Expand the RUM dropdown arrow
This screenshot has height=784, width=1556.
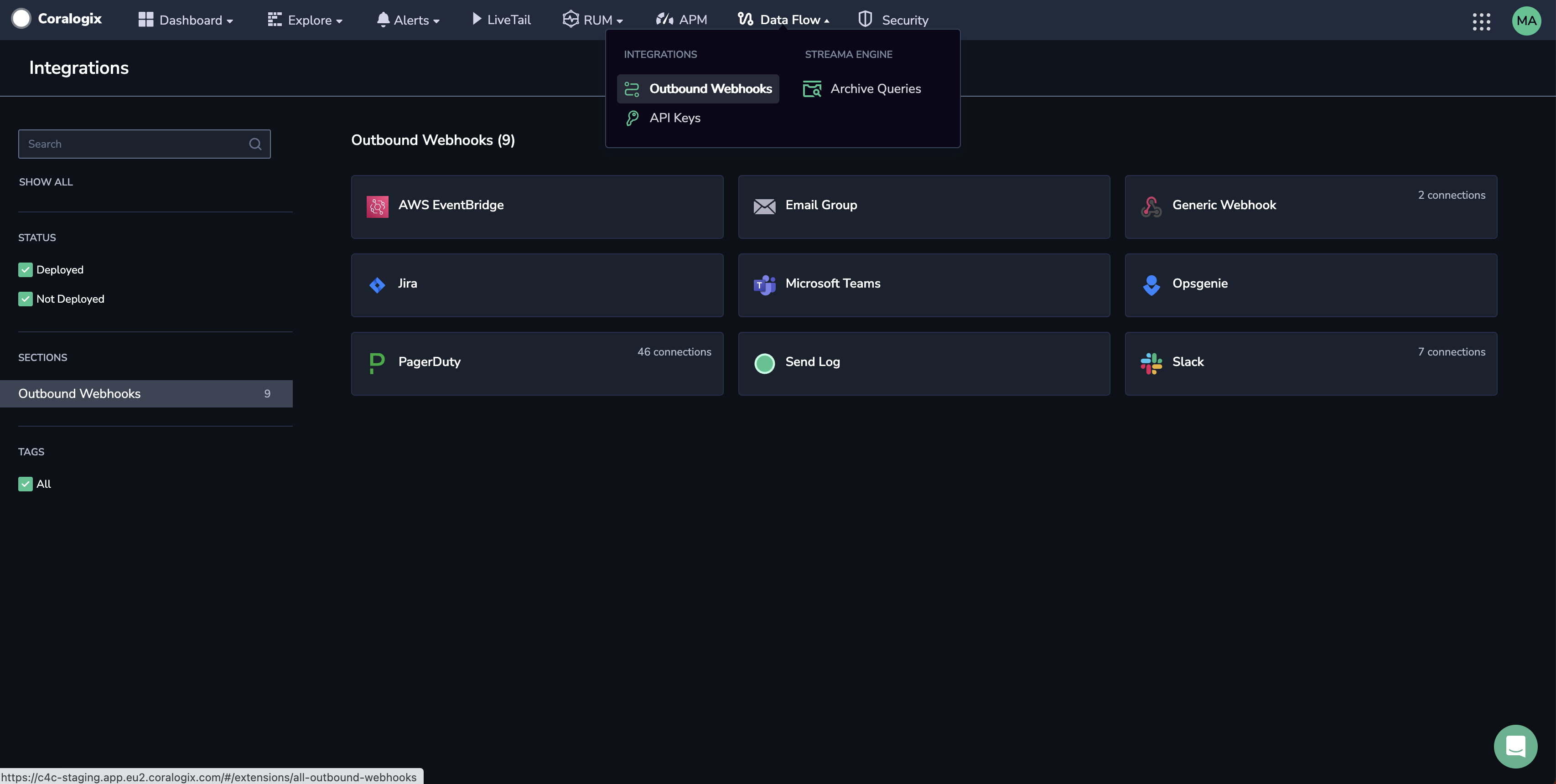click(x=619, y=21)
